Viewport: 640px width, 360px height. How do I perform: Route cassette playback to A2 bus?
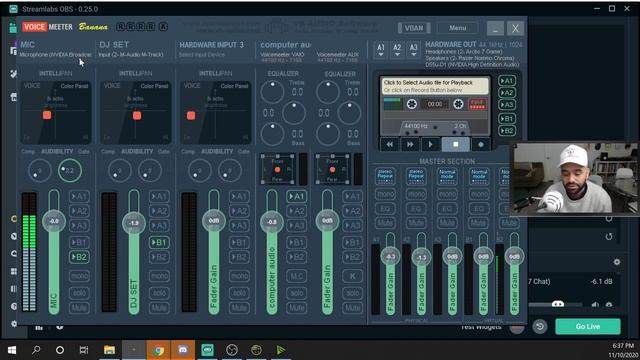pos(507,93)
